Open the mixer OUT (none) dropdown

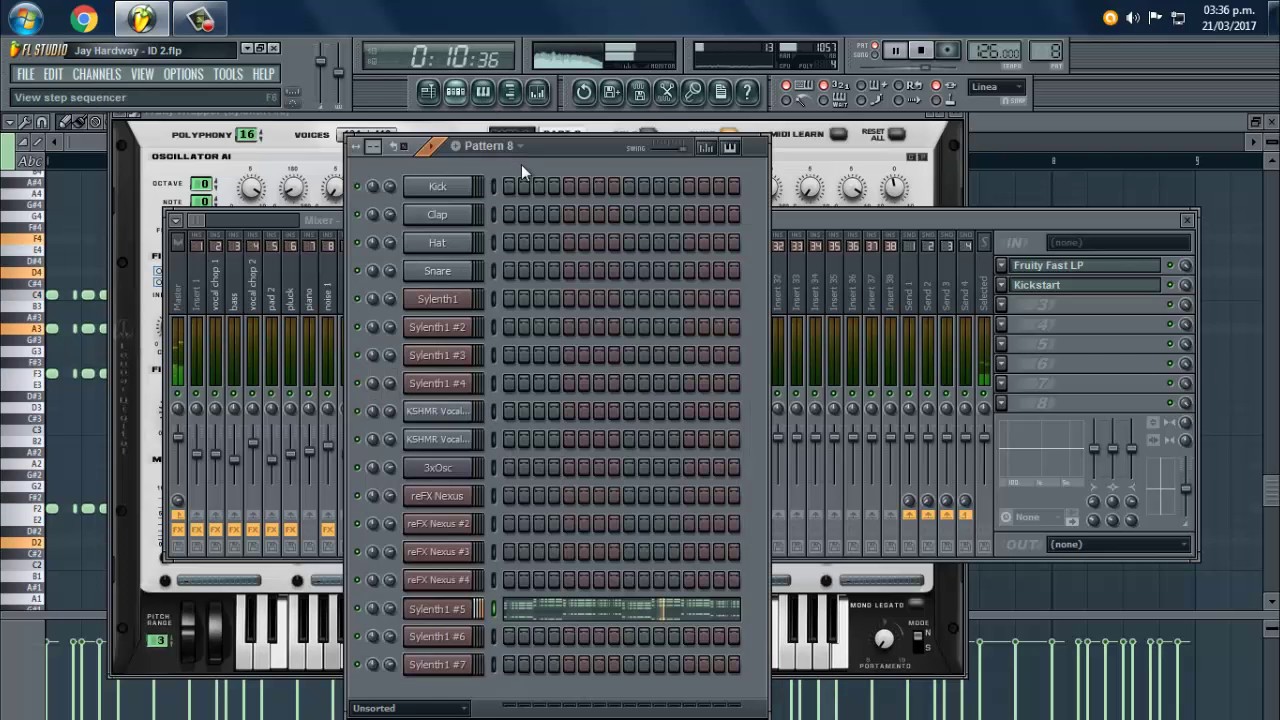1119,544
